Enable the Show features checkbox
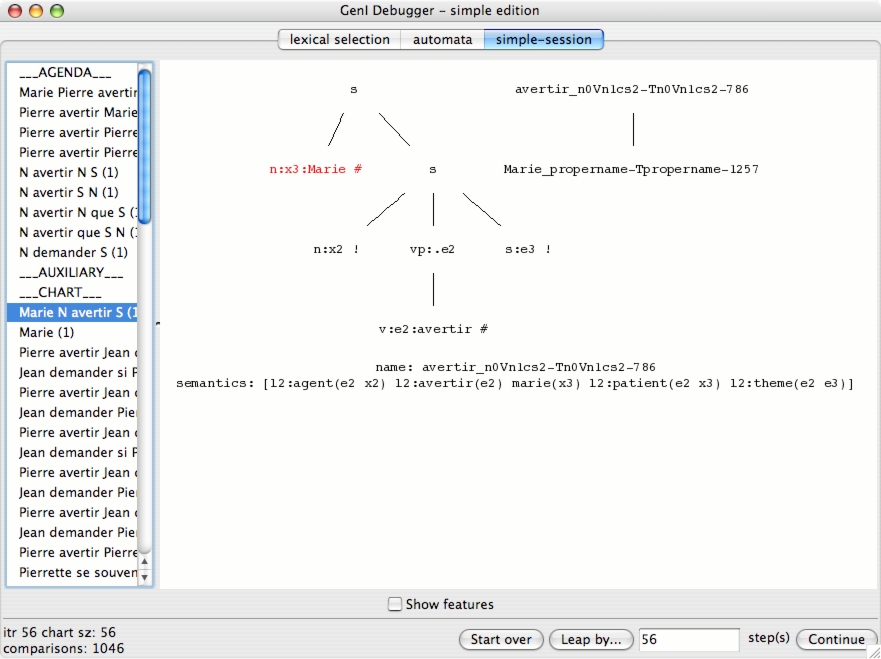The height and width of the screenshot is (659, 881). tap(395, 604)
